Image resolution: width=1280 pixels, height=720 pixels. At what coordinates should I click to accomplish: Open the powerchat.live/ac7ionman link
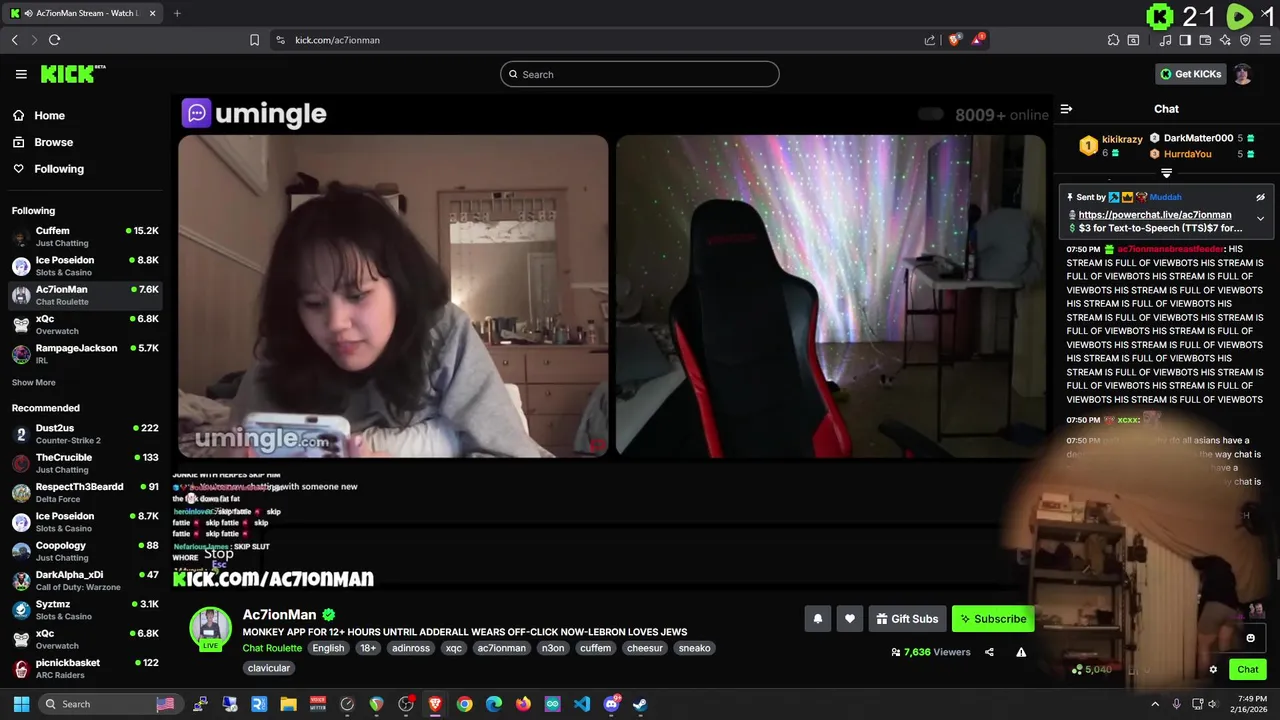(1155, 215)
